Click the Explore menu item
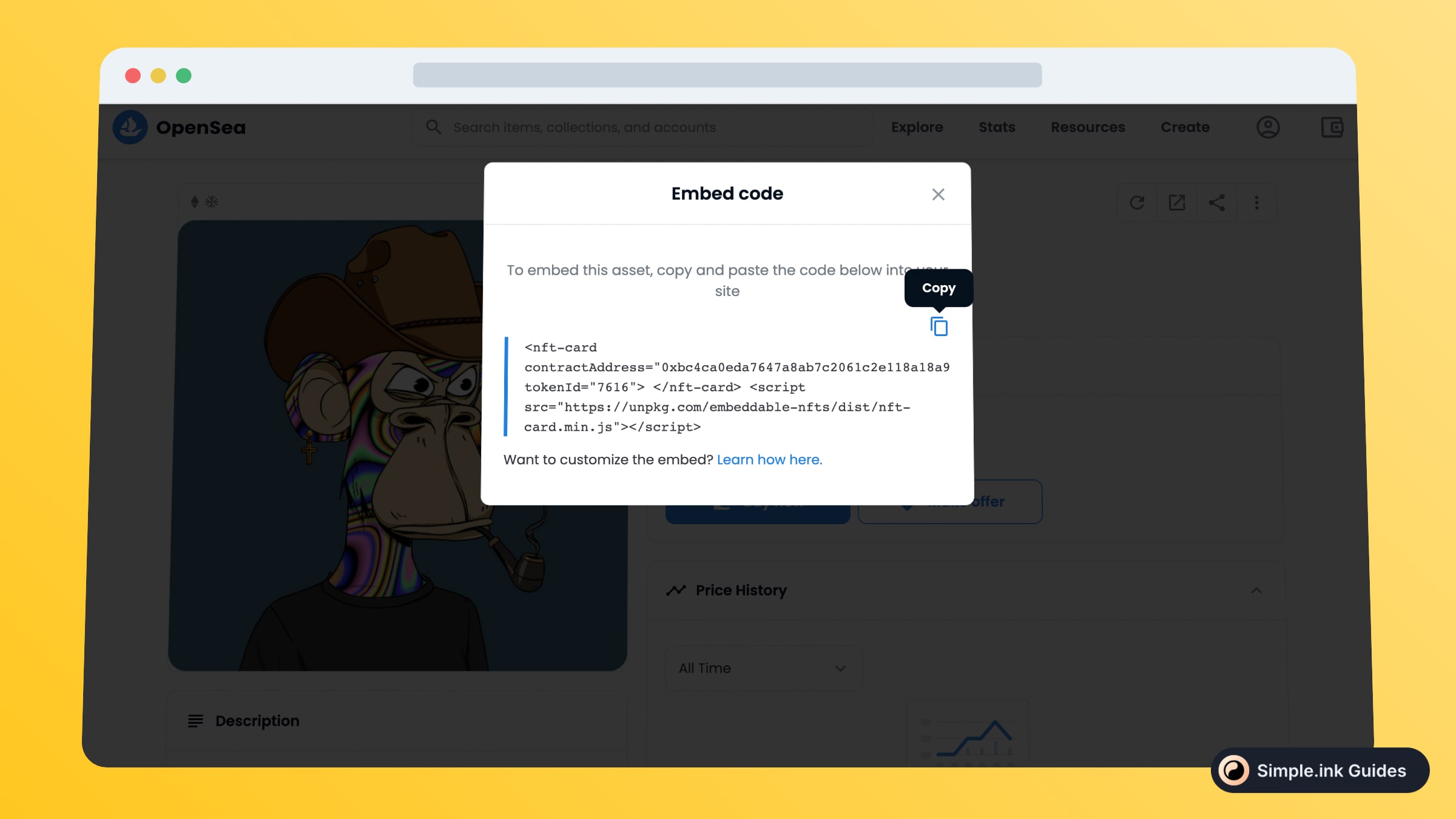 (917, 127)
